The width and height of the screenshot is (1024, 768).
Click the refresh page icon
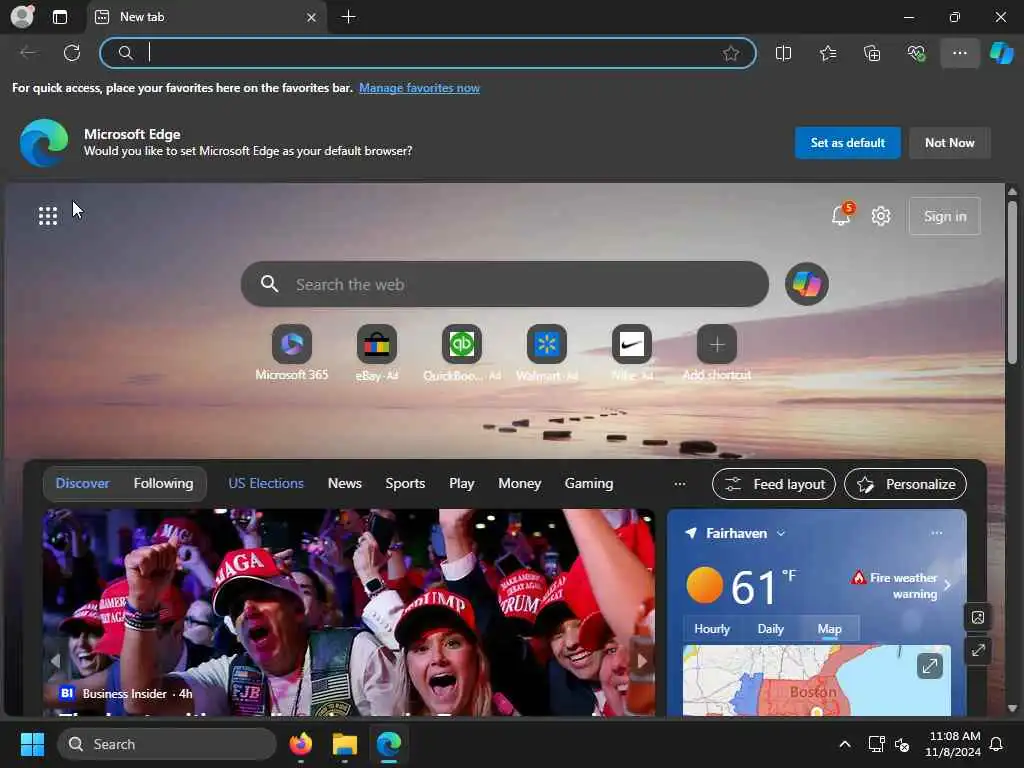pyautogui.click(x=72, y=53)
